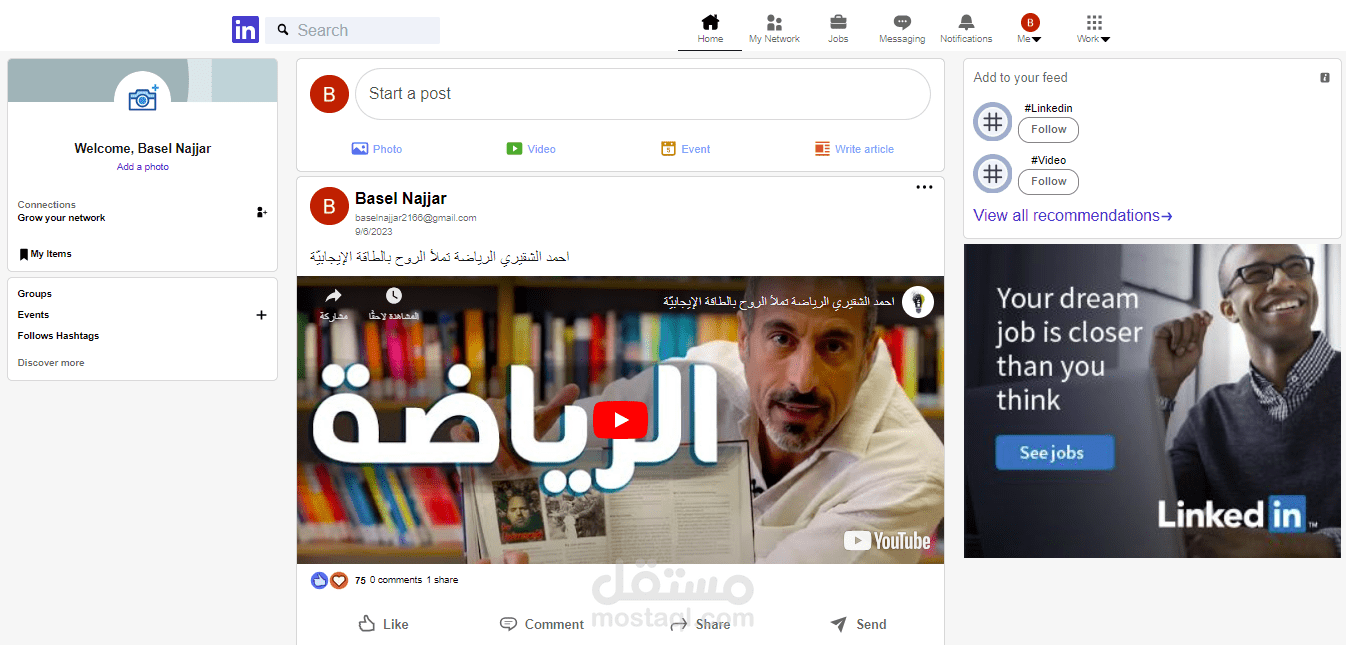Click the 0 comments count
The width and height of the screenshot is (1346, 645).
[396, 580]
